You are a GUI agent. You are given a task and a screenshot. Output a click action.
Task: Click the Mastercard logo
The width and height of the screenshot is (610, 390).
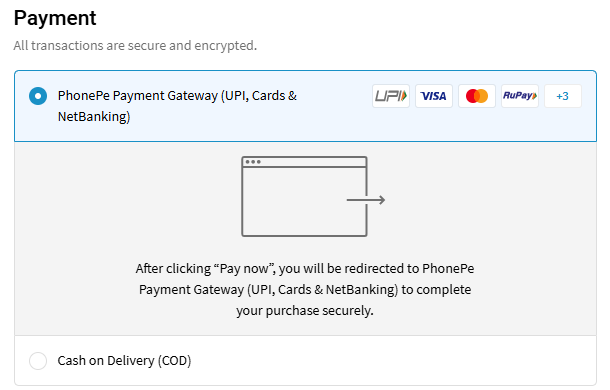(x=477, y=96)
